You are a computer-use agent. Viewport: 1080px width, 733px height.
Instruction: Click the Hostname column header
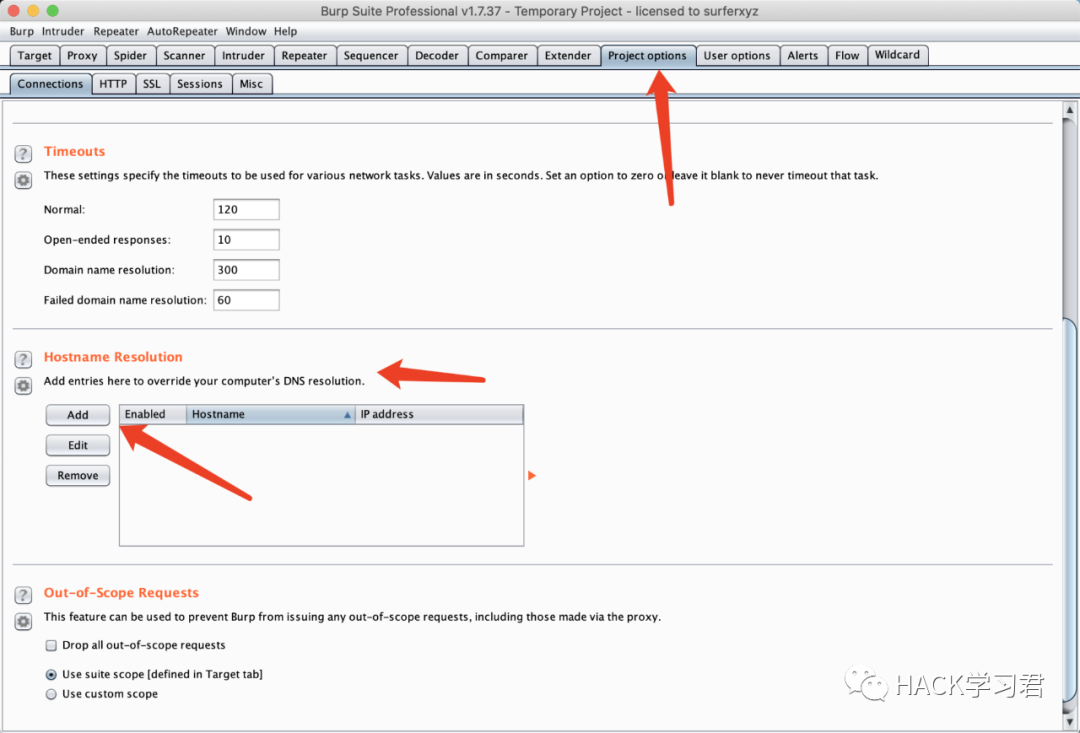tap(271, 414)
